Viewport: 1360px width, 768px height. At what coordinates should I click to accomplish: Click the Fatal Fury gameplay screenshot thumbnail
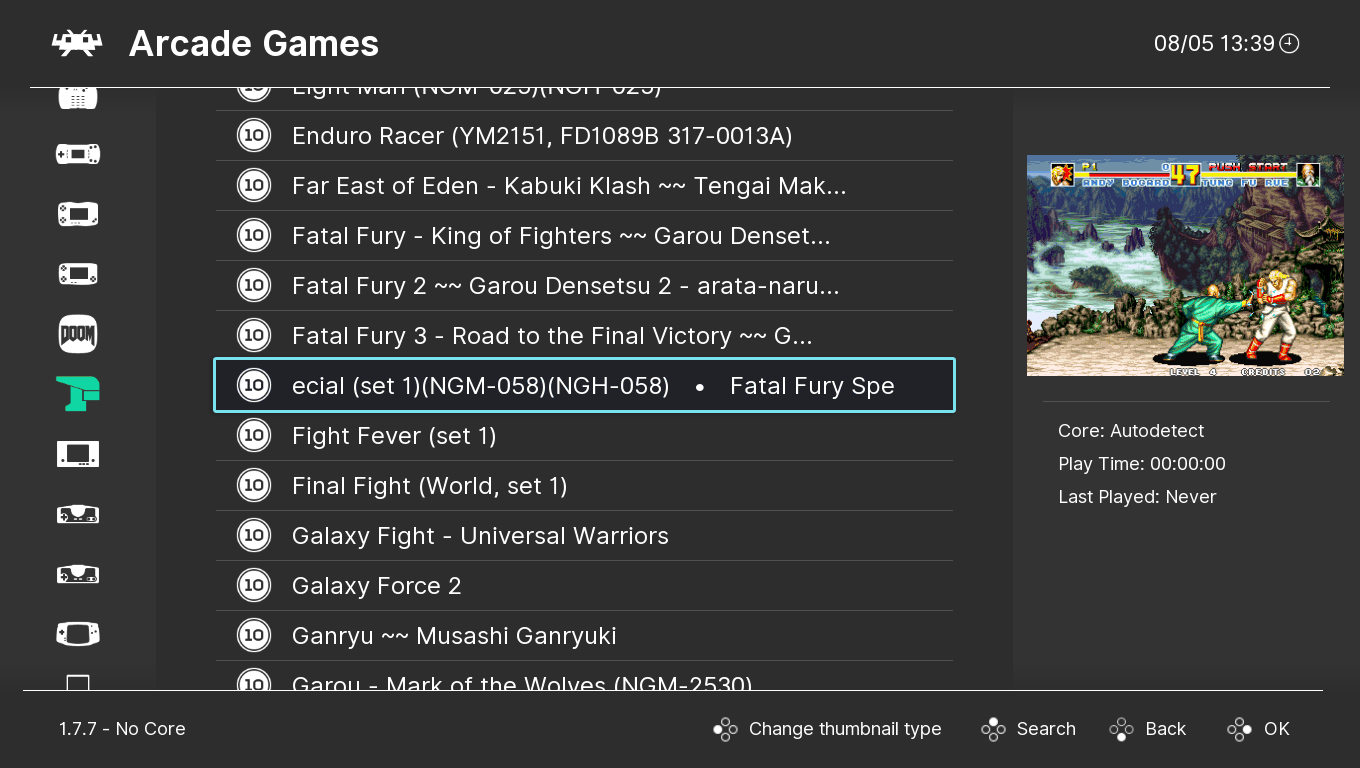1185,266
